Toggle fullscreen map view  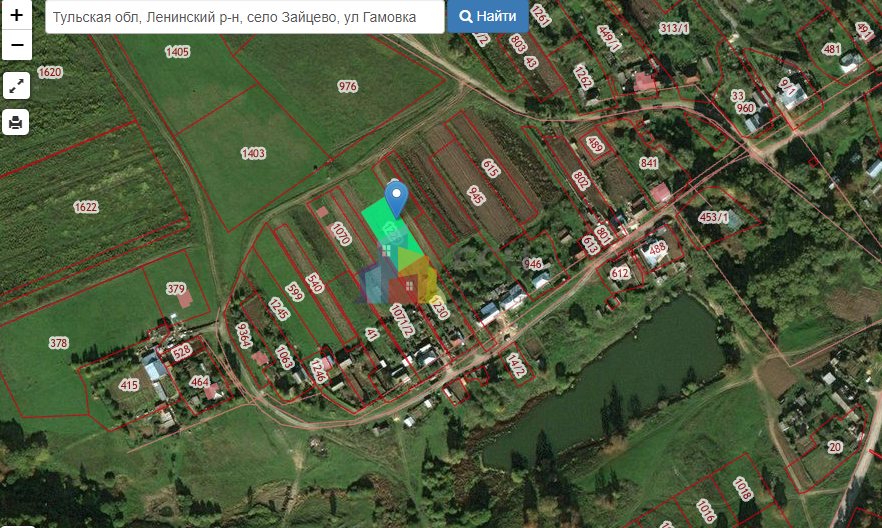pos(16,85)
